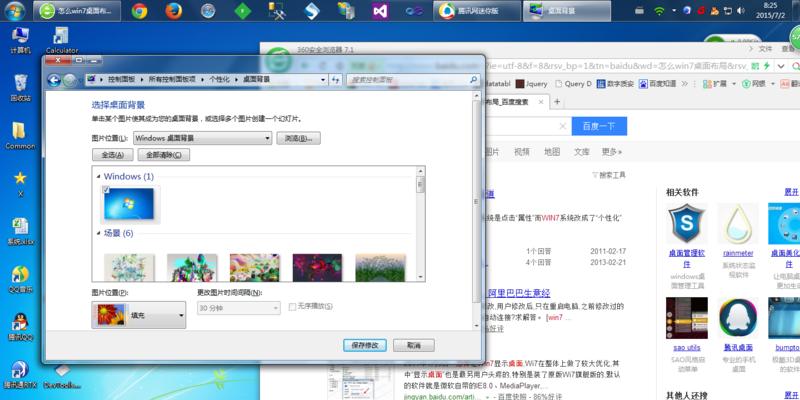Open the 腾讯桌面 penguin thumbnail
This screenshot has width=800, height=400.
click(738, 318)
